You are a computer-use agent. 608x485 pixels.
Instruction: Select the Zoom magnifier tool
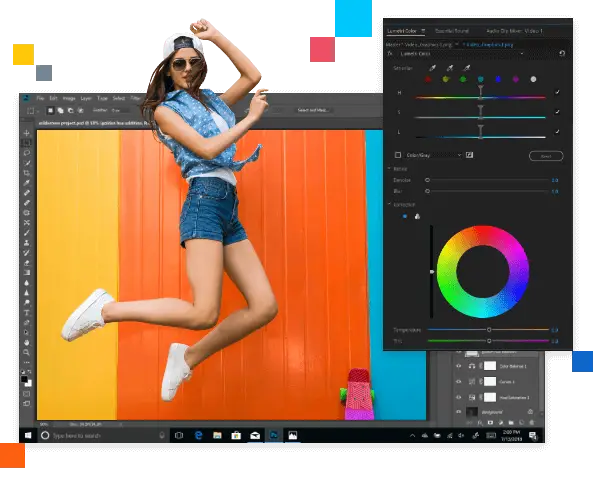coord(27,352)
